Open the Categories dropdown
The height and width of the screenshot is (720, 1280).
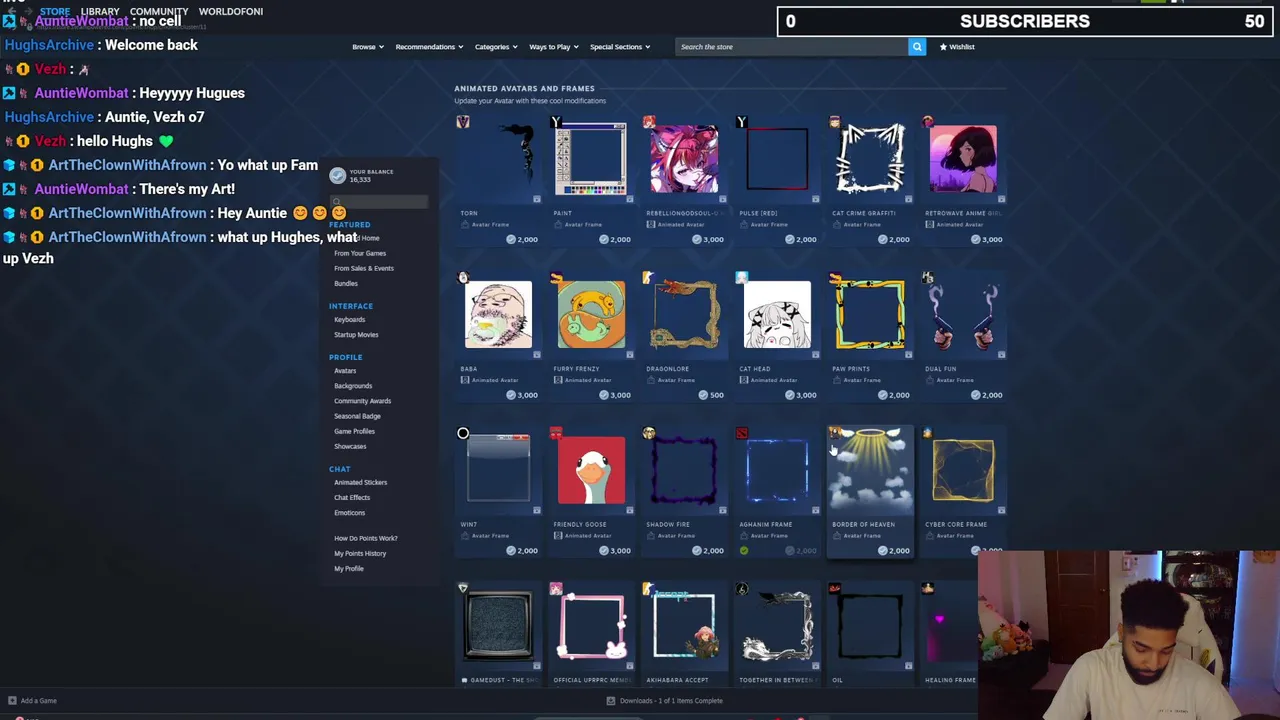click(495, 47)
